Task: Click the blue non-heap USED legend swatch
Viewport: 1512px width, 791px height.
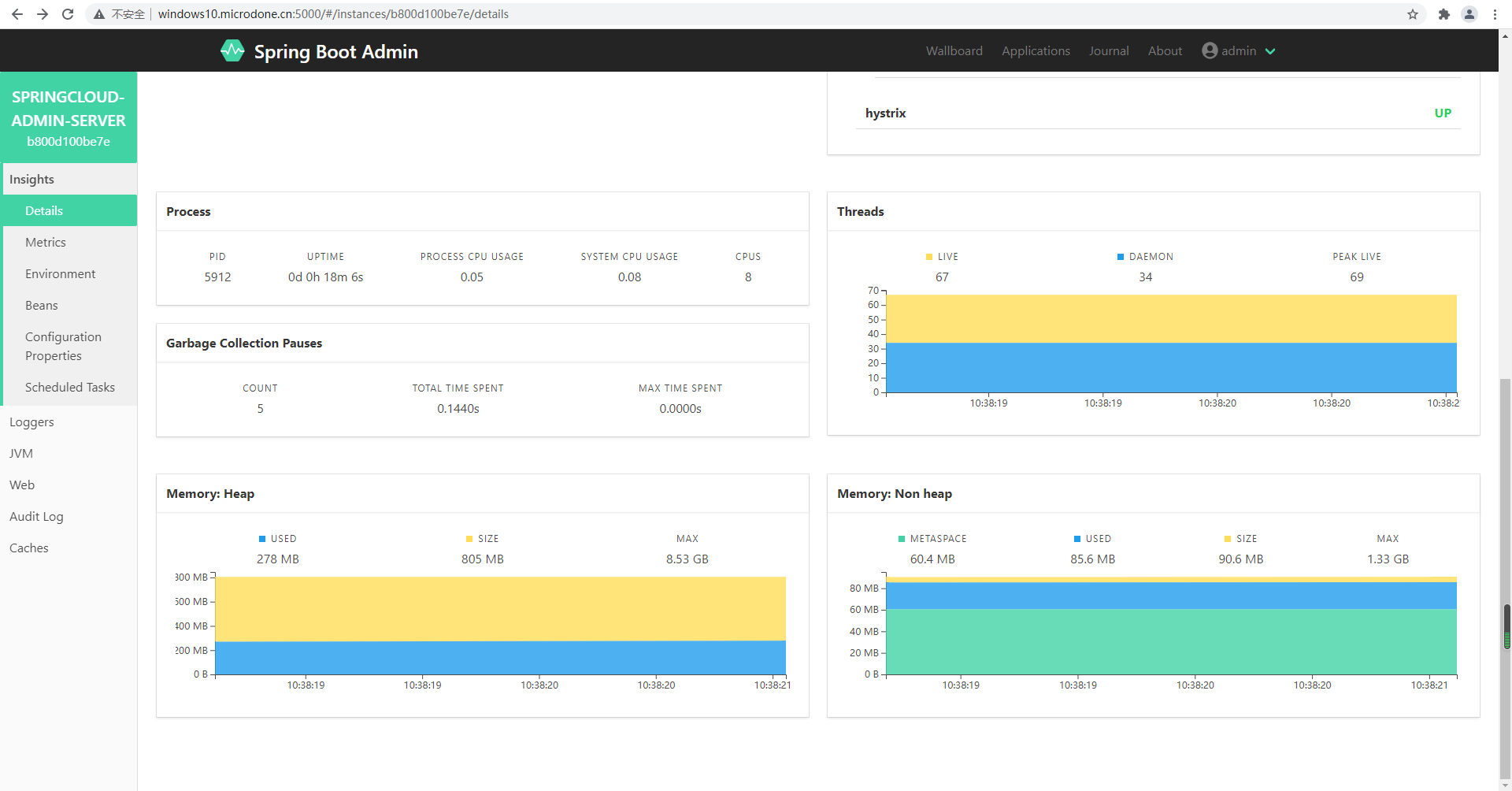Action: 1077,539
